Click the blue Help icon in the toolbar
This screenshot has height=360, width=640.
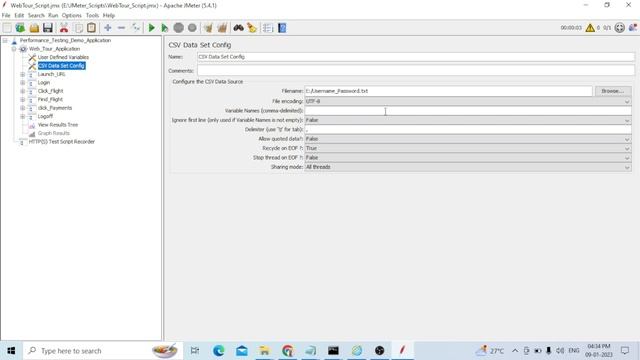(x=282, y=28)
